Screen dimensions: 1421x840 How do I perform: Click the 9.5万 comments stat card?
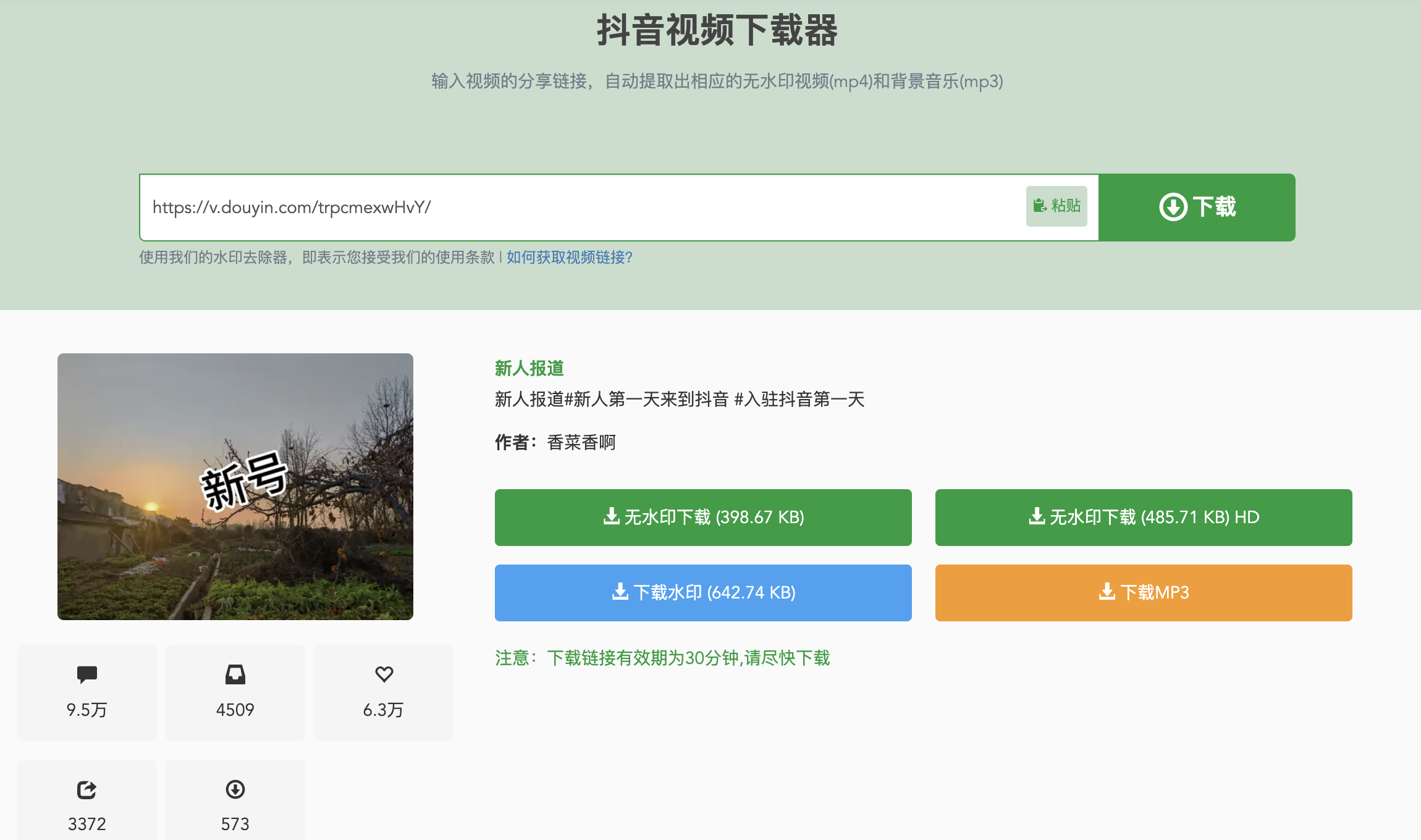[87, 693]
